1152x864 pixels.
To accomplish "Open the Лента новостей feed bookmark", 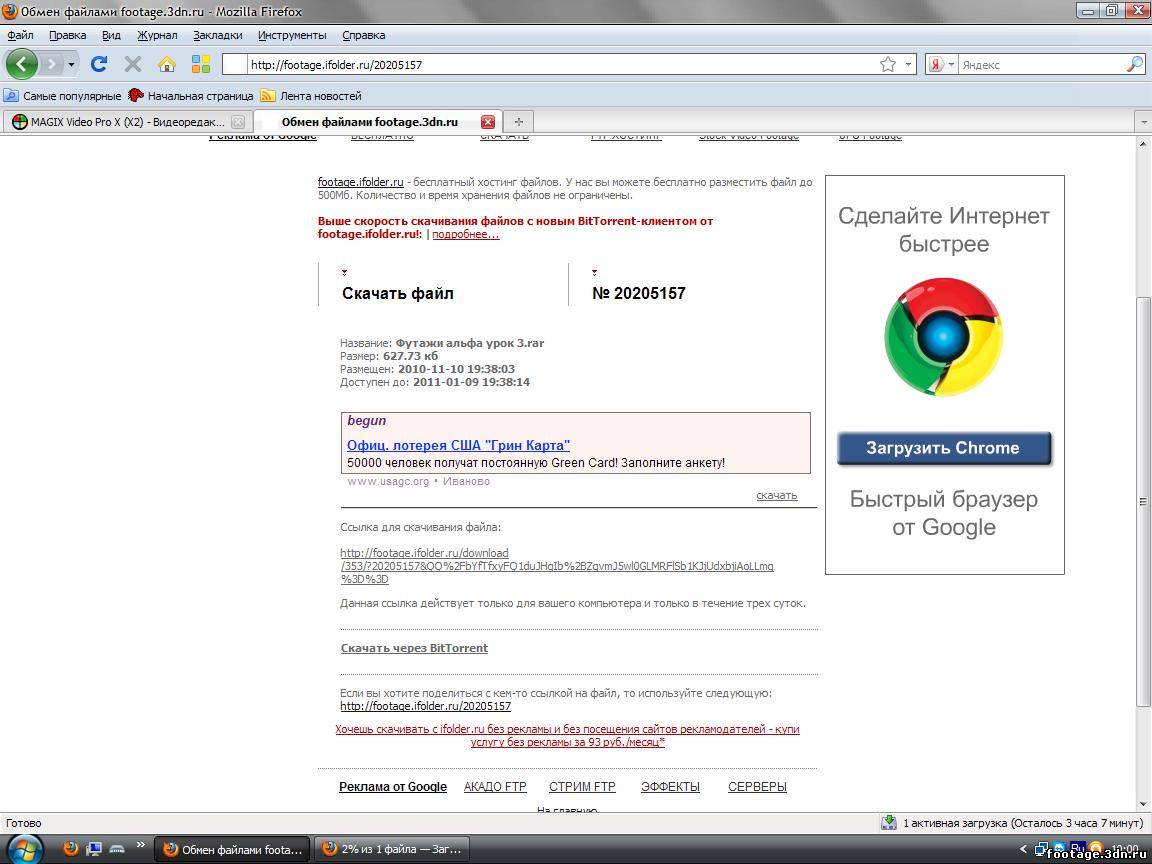I will click(x=312, y=96).
